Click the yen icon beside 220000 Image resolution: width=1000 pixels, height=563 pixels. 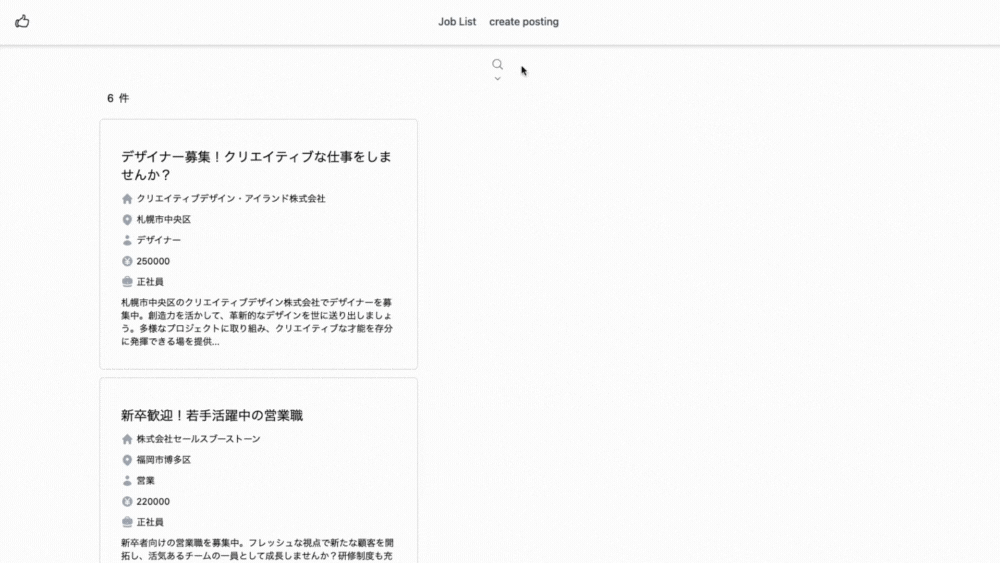pyautogui.click(x=127, y=502)
